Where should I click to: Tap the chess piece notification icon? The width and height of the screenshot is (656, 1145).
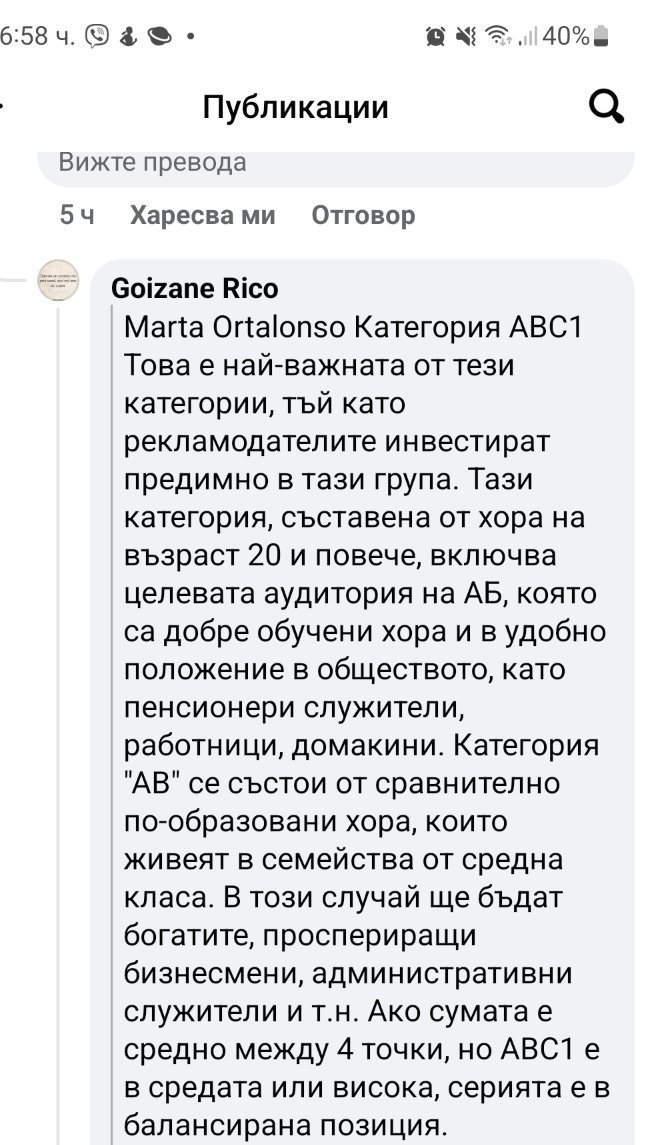pos(127,37)
